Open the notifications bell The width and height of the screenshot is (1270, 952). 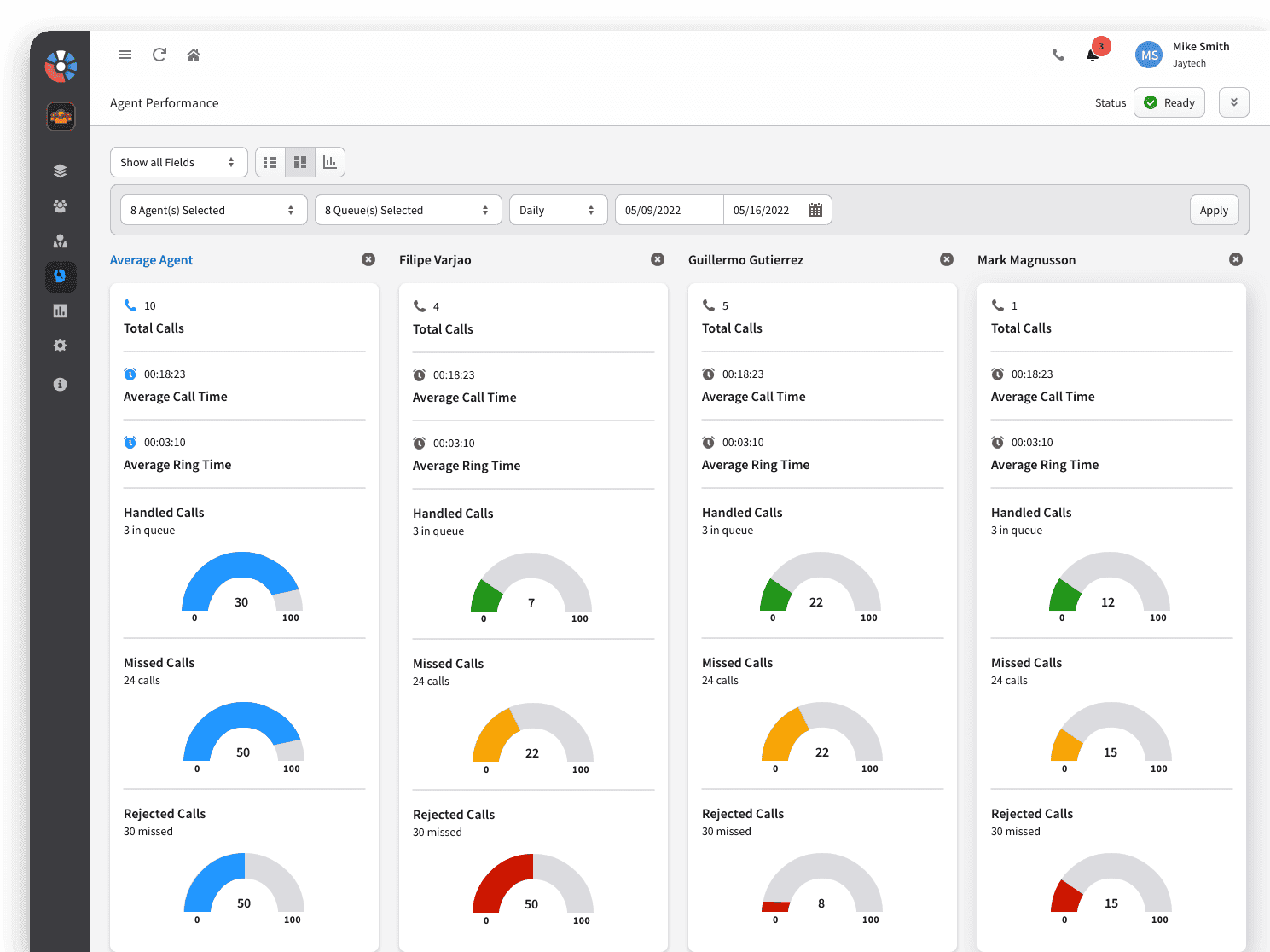[x=1092, y=55]
